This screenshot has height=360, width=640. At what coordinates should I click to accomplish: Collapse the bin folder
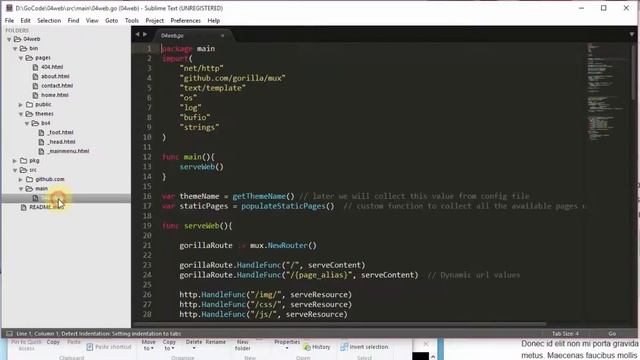click(x=15, y=49)
